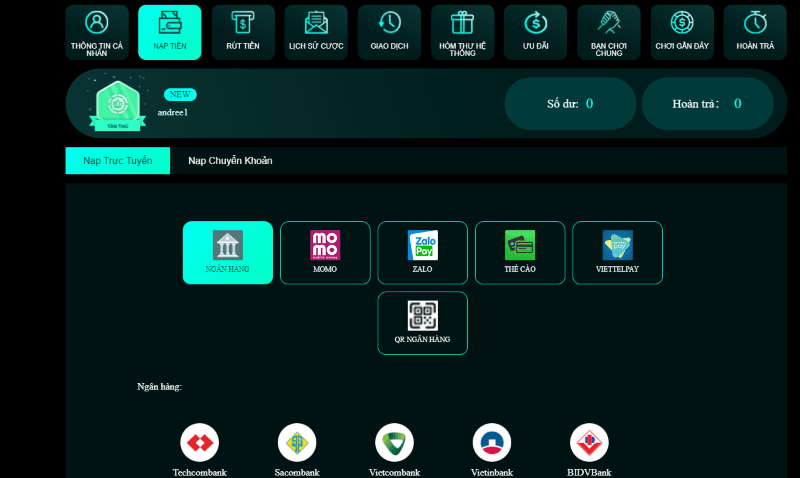
Task: Choose Ngân Hàng payment method
Action: tap(228, 252)
